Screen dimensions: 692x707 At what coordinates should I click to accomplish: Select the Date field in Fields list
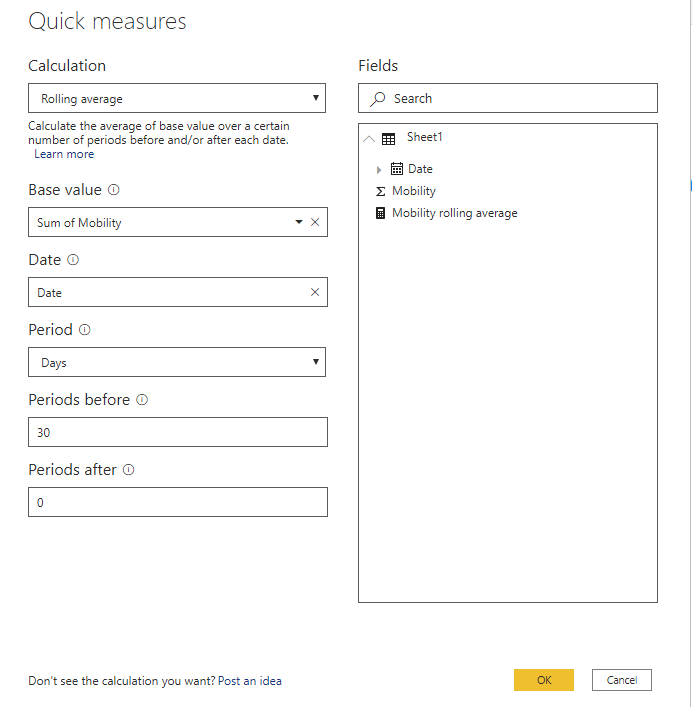point(420,169)
